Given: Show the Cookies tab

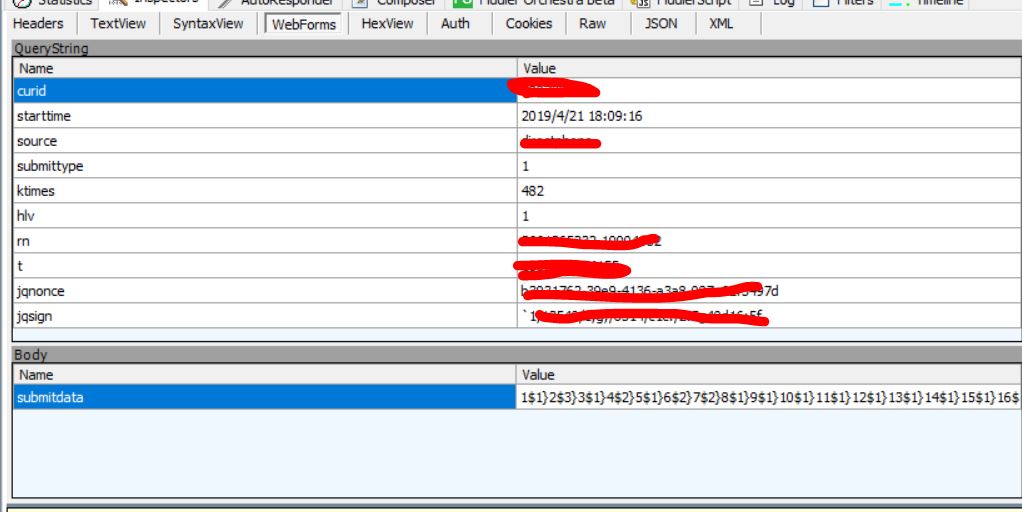Looking at the screenshot, I should pos(529,24).
